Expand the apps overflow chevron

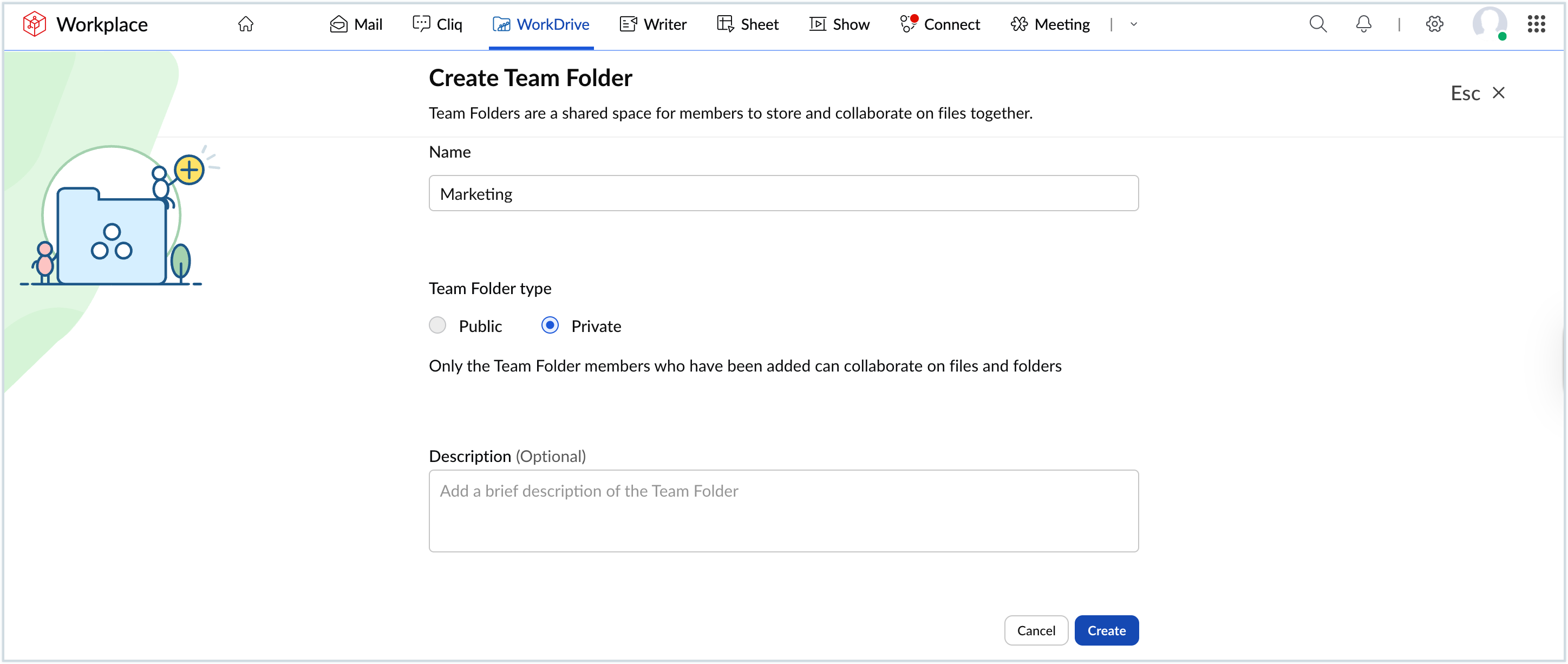[1133, 24]
